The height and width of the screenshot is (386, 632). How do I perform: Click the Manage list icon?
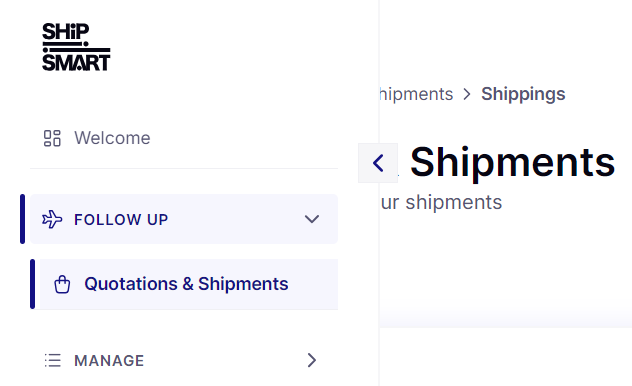[52, 360]
